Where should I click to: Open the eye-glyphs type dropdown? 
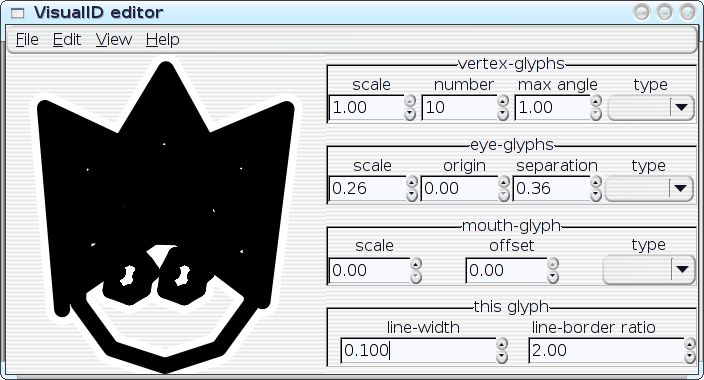click(649, 189)
